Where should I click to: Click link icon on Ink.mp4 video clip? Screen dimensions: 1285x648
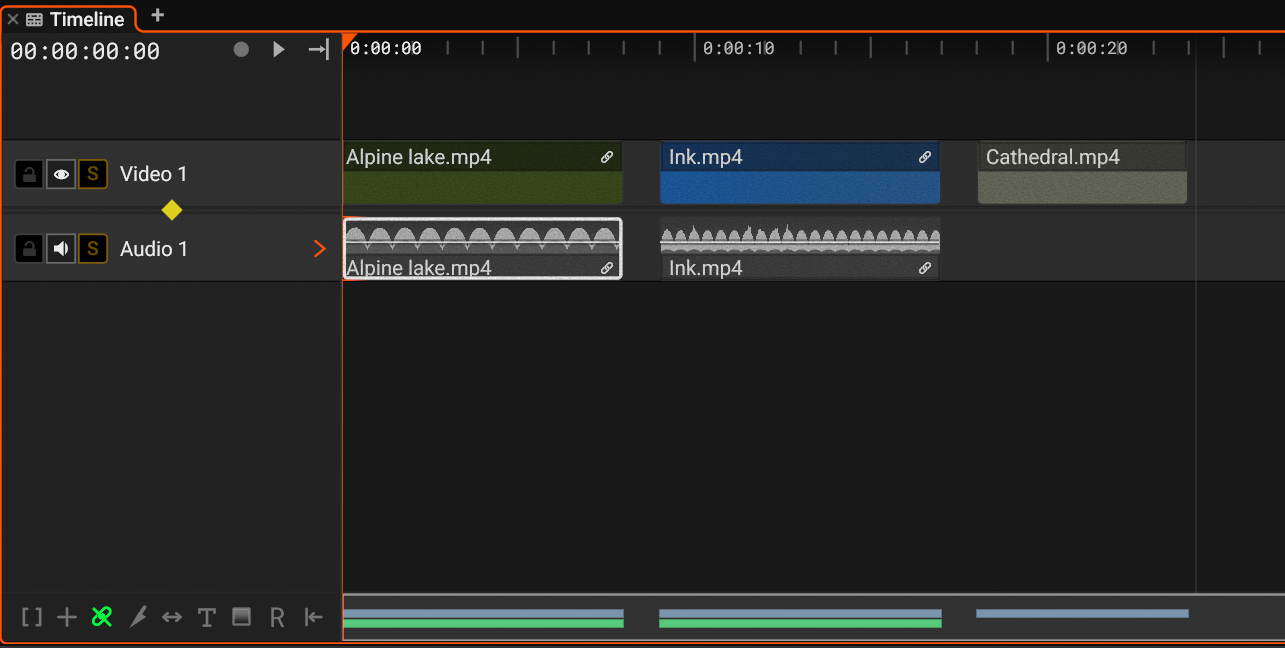pos(925,157)
